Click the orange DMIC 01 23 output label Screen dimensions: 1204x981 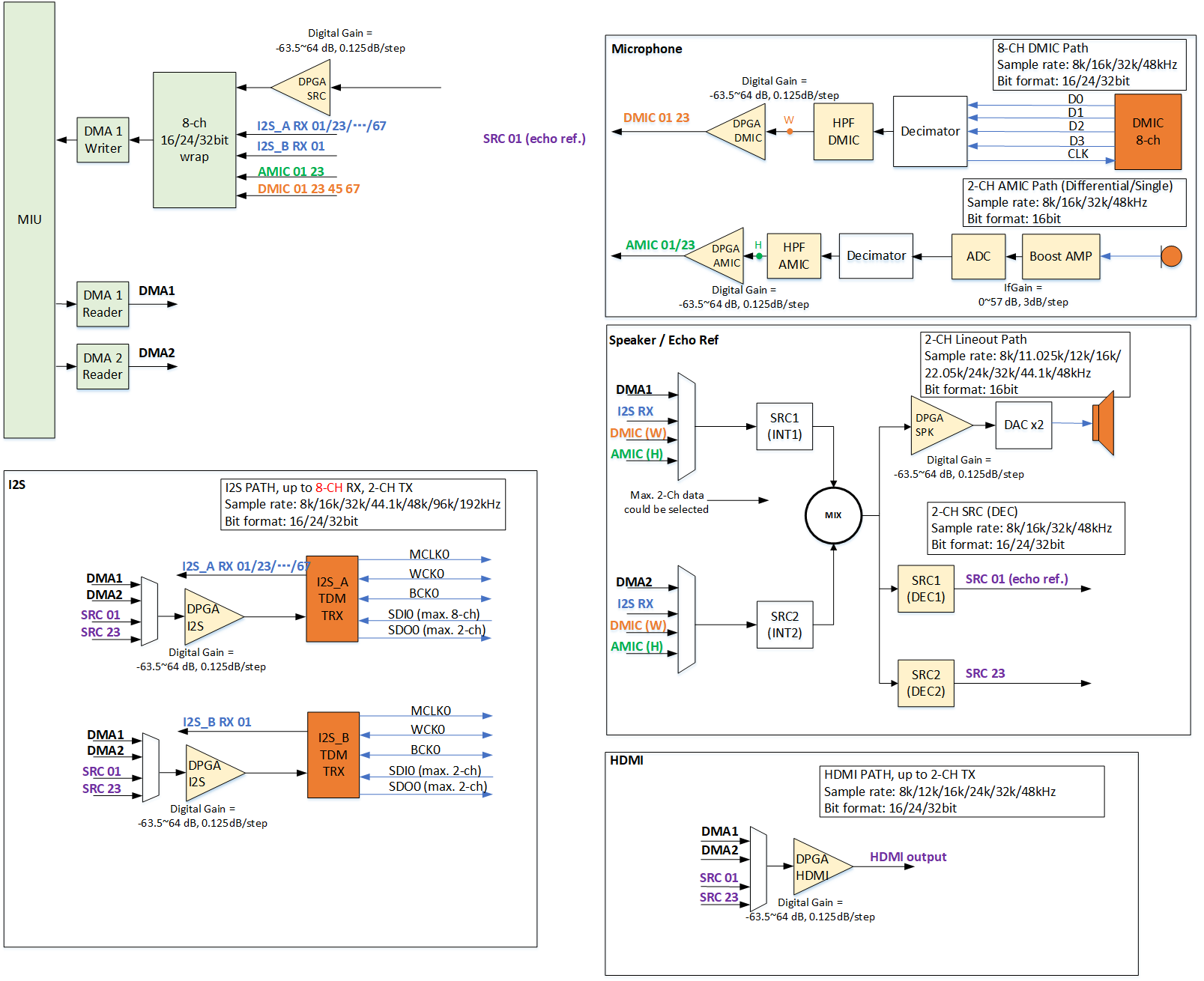(x=656, y=118)
